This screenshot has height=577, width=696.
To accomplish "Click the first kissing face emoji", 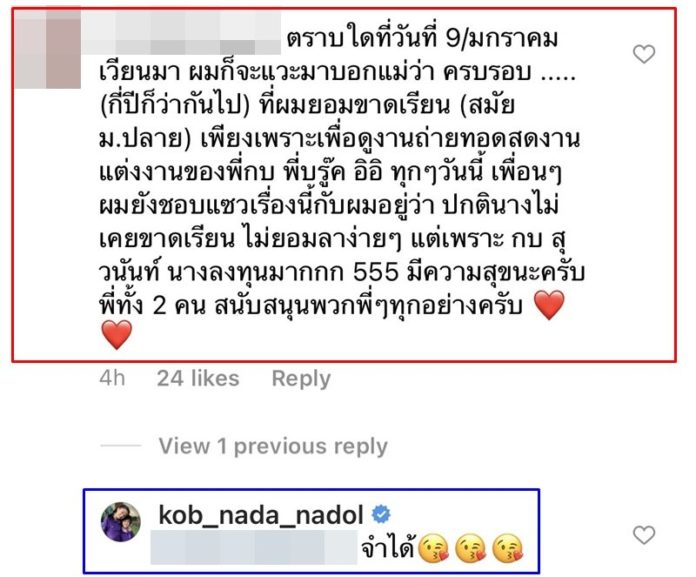I will pos(434,549).
